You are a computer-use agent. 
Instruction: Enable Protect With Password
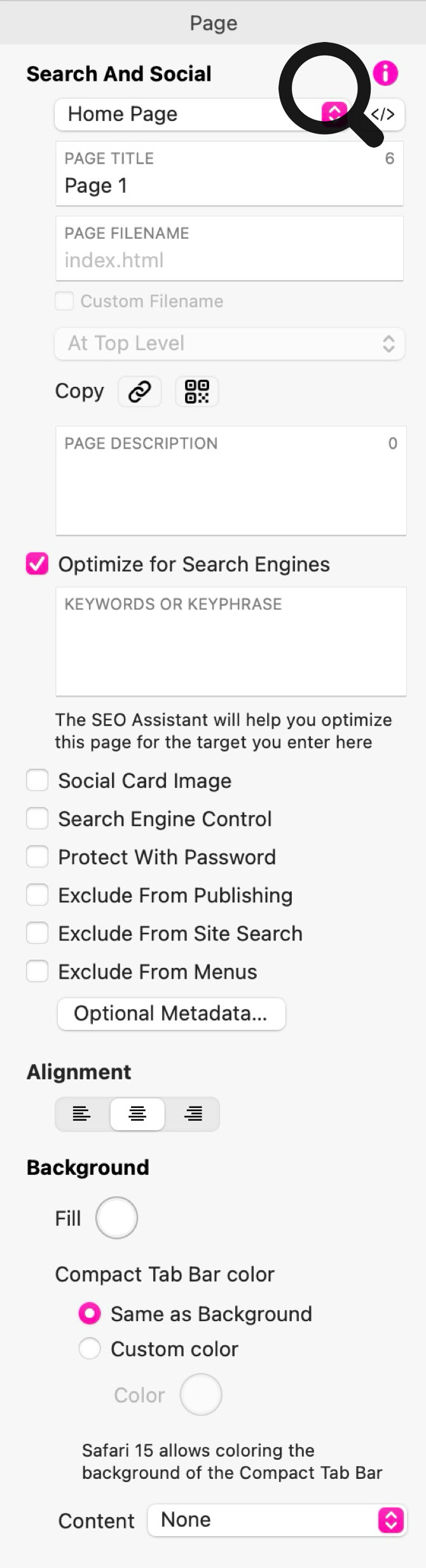[x=37, y=857]
